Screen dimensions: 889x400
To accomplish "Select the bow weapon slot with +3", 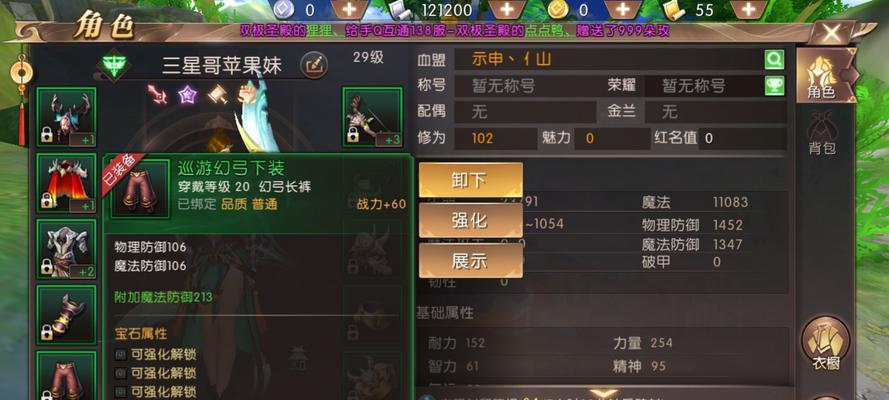I will (x=372, y=117).
